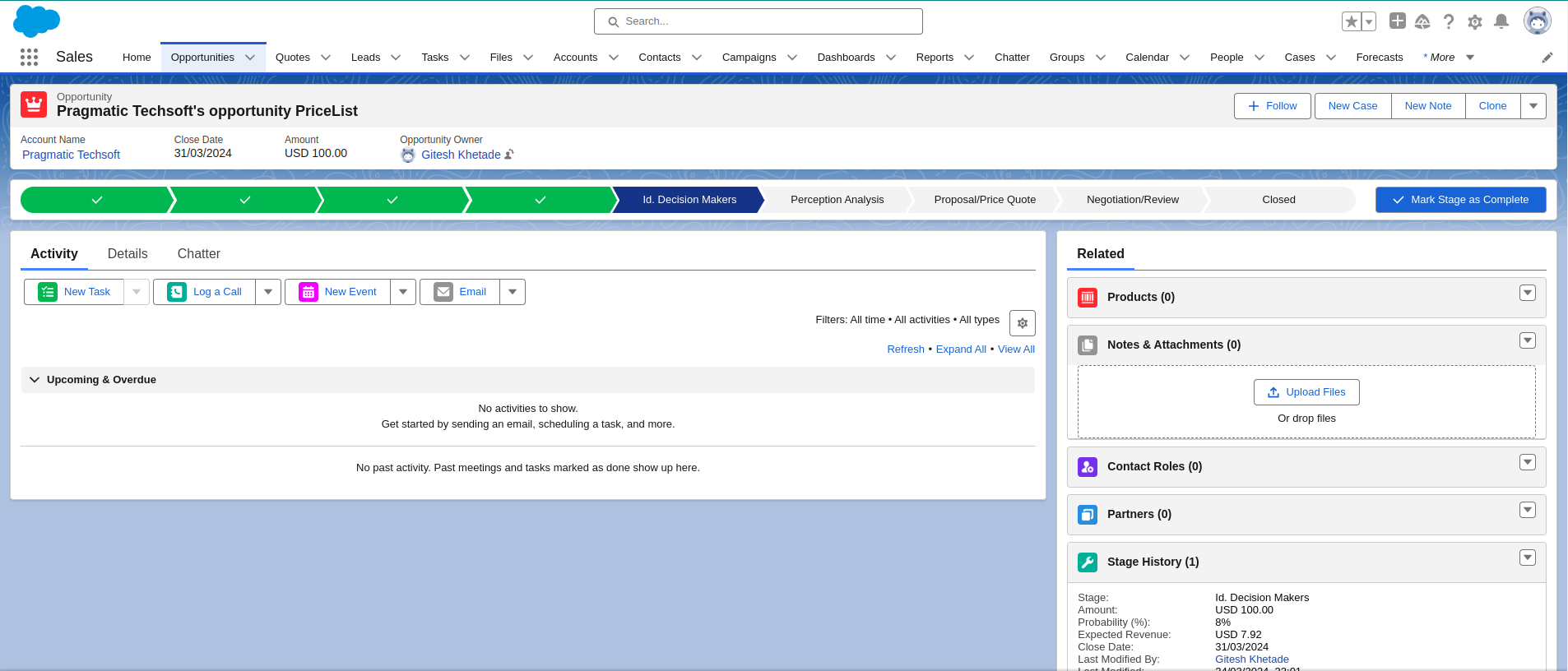Click the Log a Call phone icon
1568x671 pixels.
tap(177, 292)
